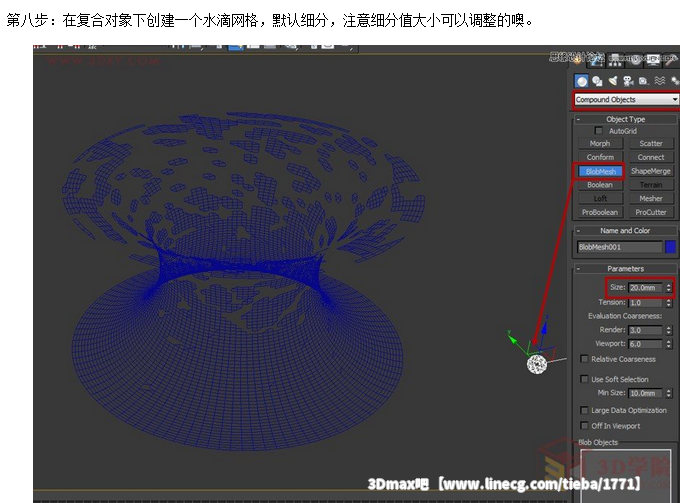Image resolution: width=680 pixels, height=503 pixels.
Task: Click the Scatter button
Action: click(x=651, y=143)
